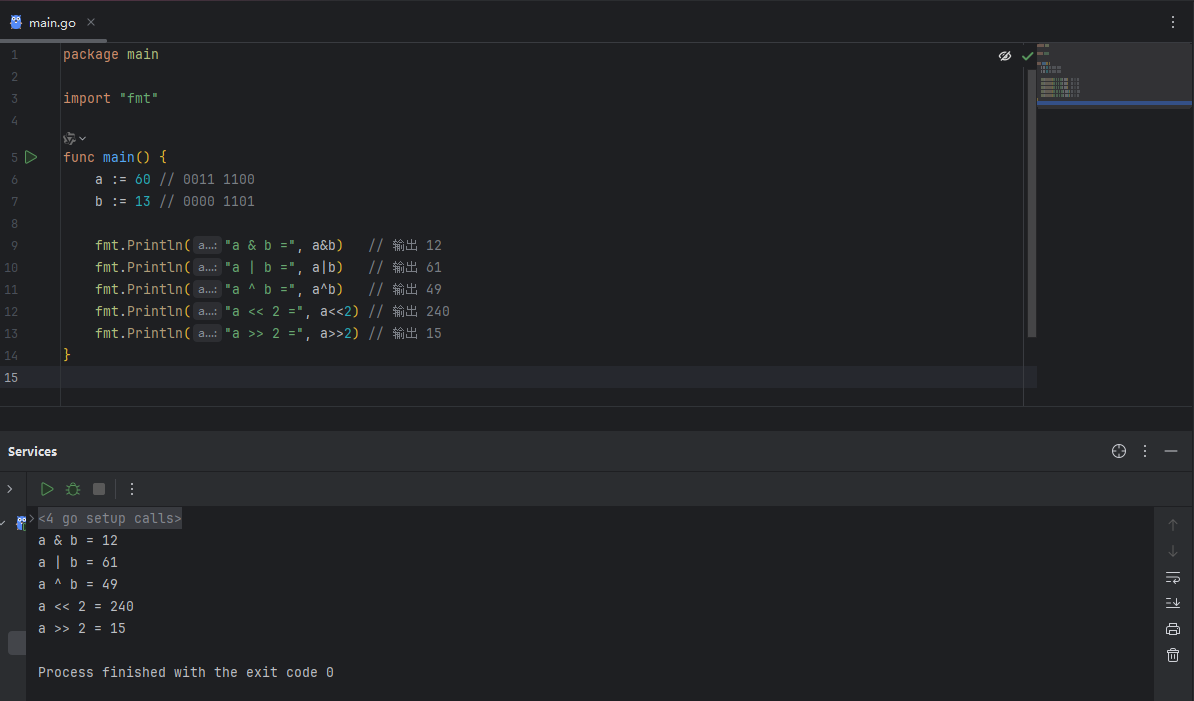Toggle the crossed-out eye icon in editor
Image resolution: width=1194 pixels, height=701 pixels.
click(x=1005, y=56)
